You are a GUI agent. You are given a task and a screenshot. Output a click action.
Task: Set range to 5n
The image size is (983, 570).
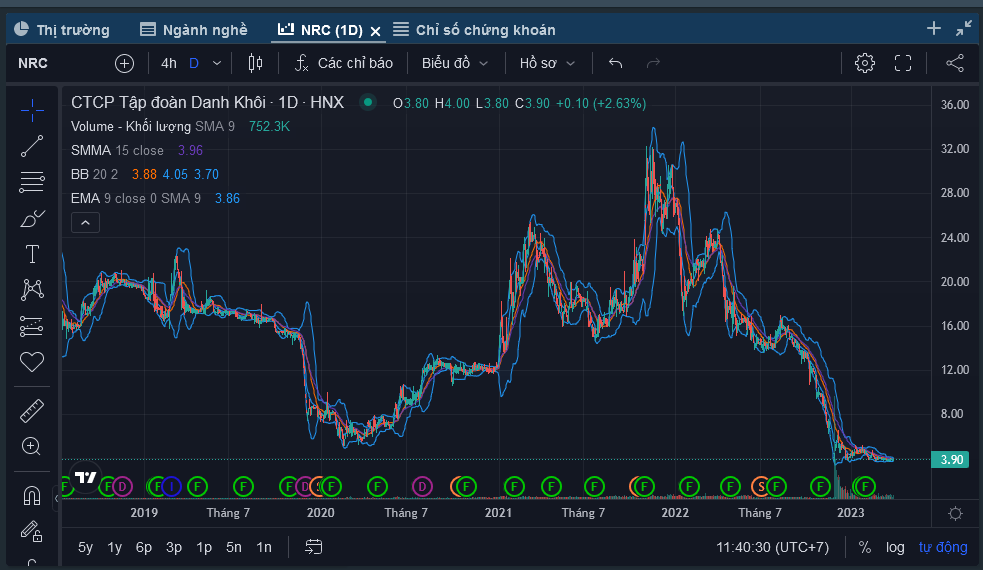tap(234, 547)
